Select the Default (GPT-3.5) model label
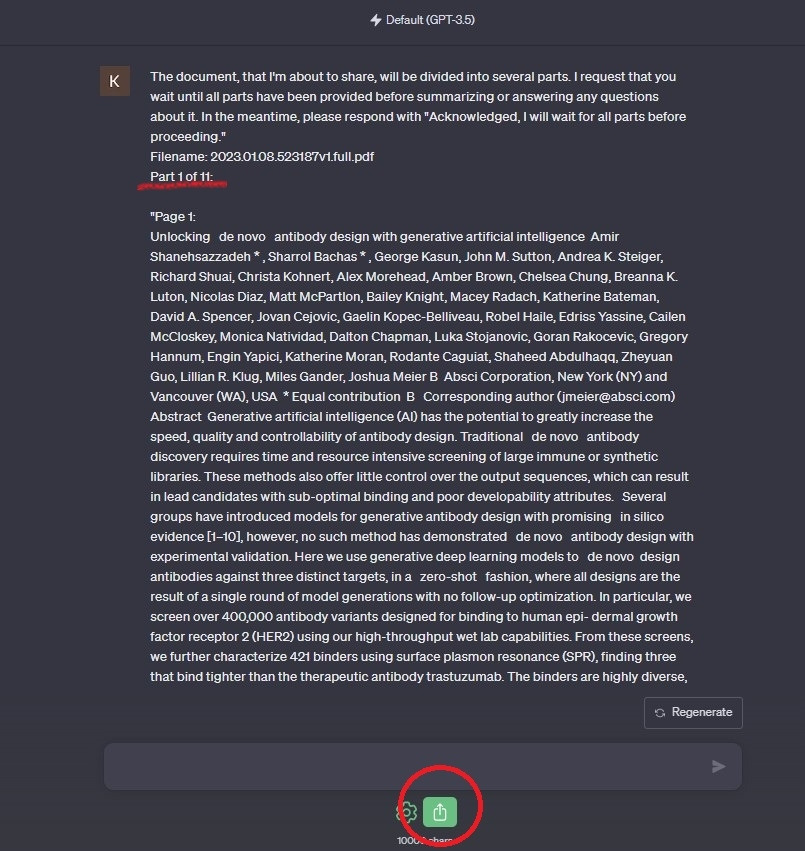 pyautogui.click(x=430, y=20)
